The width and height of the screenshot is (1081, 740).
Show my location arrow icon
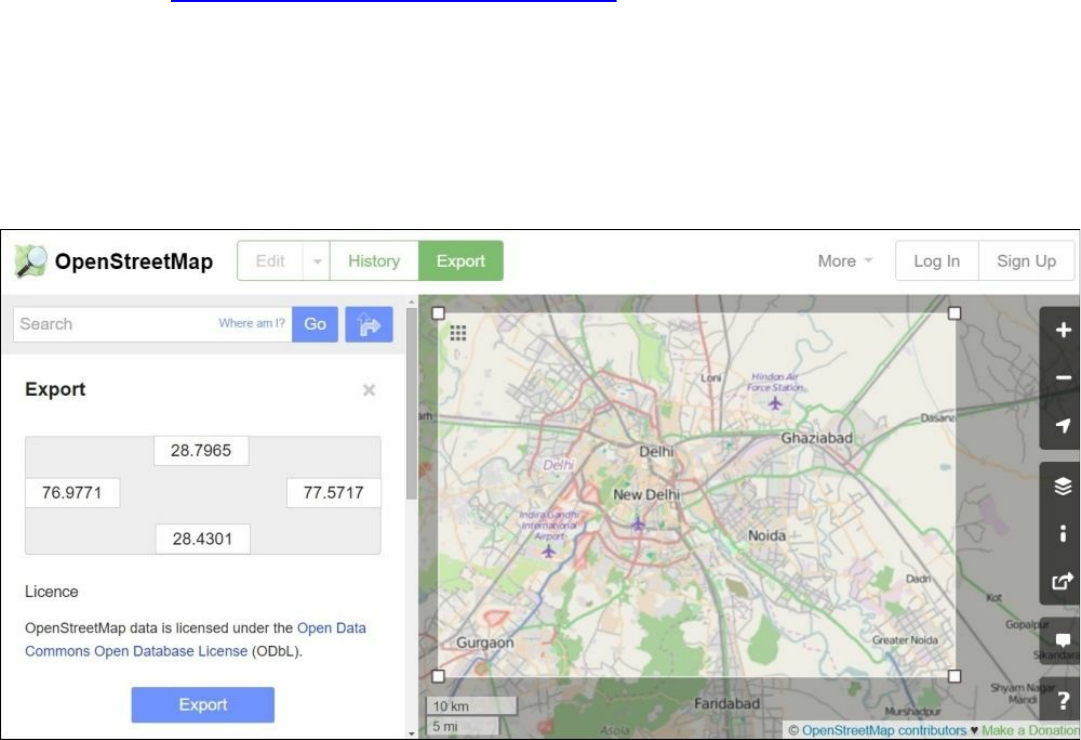point(1062,426)
